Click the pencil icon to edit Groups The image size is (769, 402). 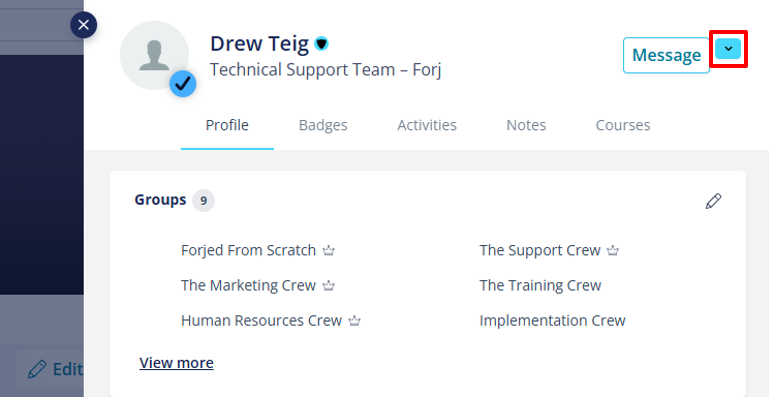click(x=713, y=201)
